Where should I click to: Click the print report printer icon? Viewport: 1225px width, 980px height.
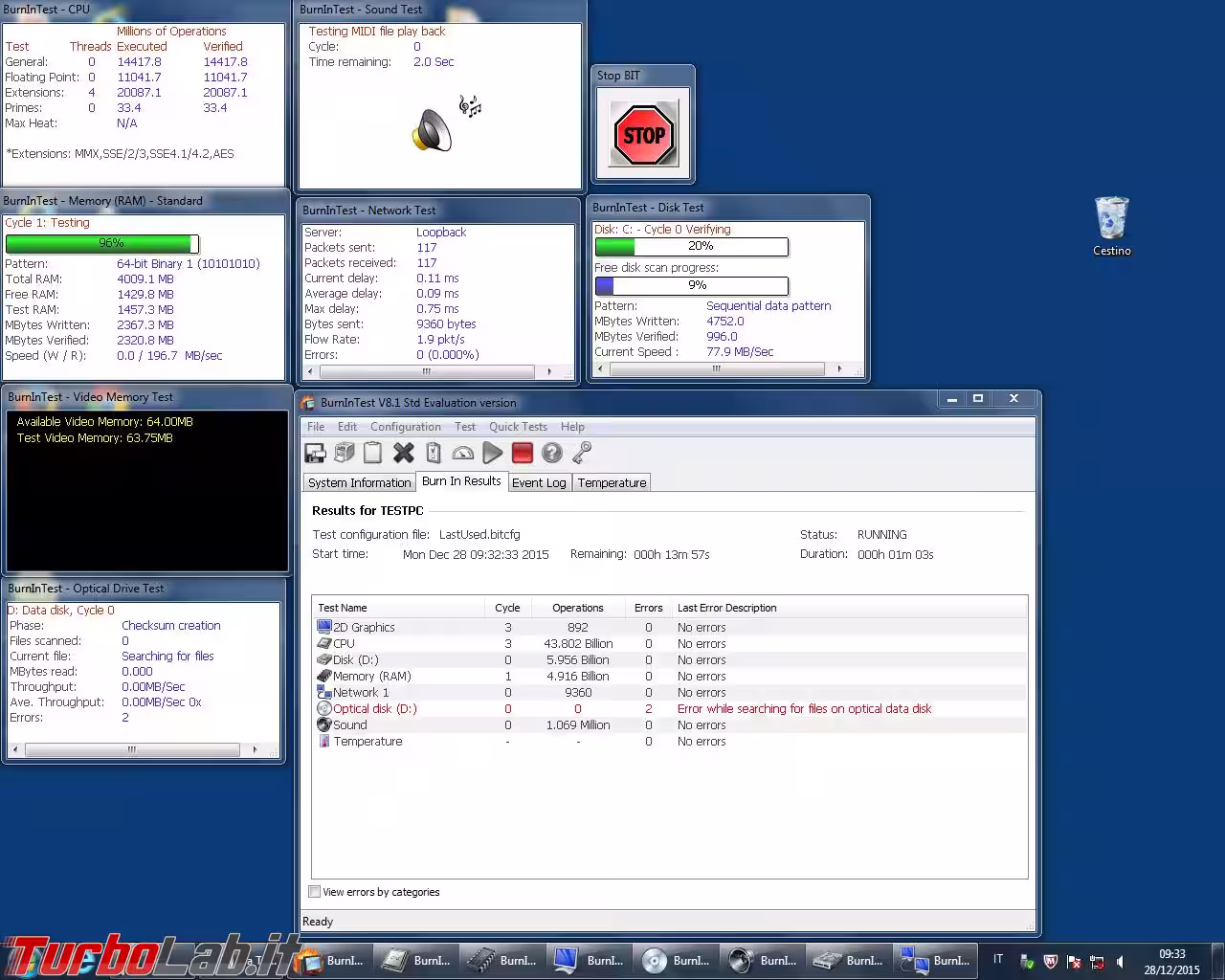click(x=345, y=454)
